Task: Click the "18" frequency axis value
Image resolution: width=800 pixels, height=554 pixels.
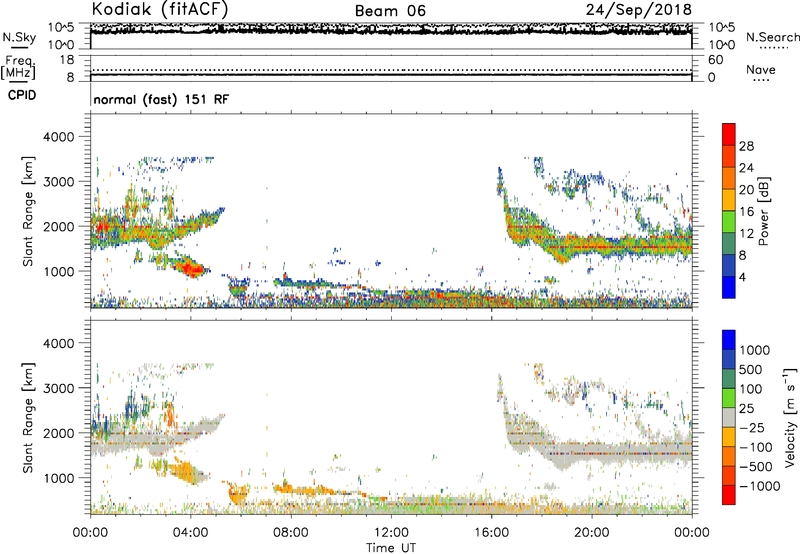Action: coord(67,60)
